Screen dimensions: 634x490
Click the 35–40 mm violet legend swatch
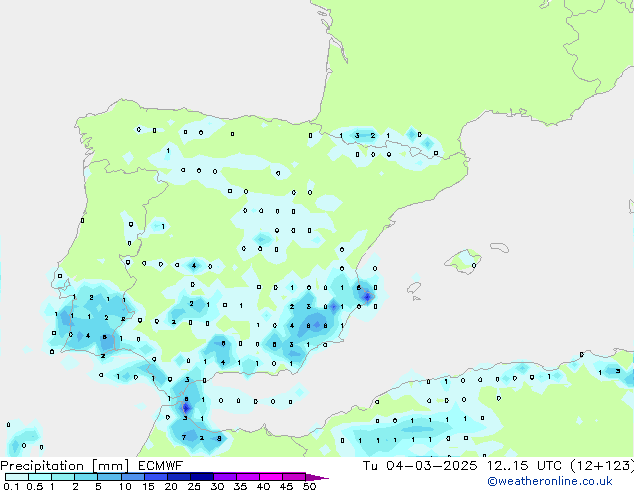point(247,477)
